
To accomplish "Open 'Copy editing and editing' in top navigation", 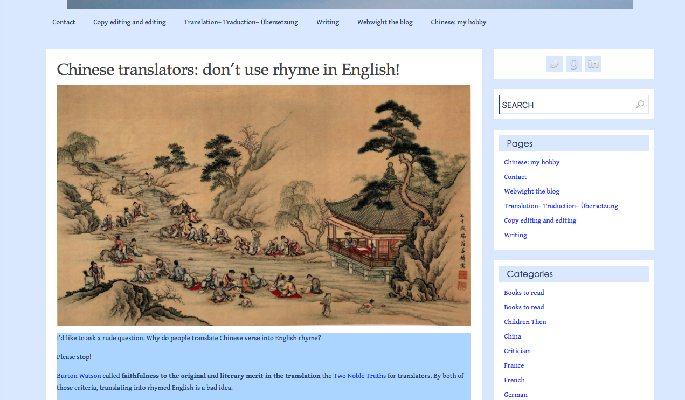I will pyautogui.click(x=129, y=22).
